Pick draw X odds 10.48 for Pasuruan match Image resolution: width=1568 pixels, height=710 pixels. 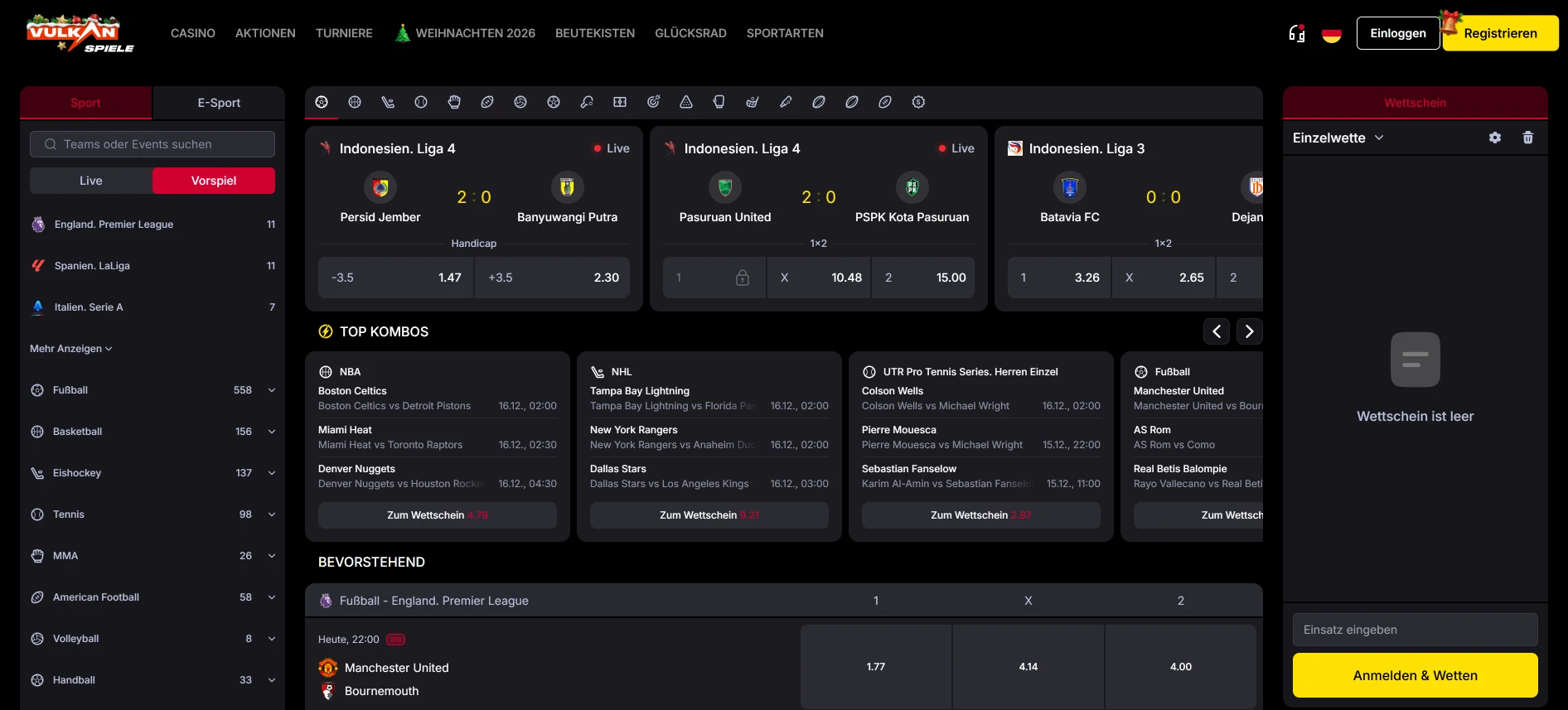[819, 278]
